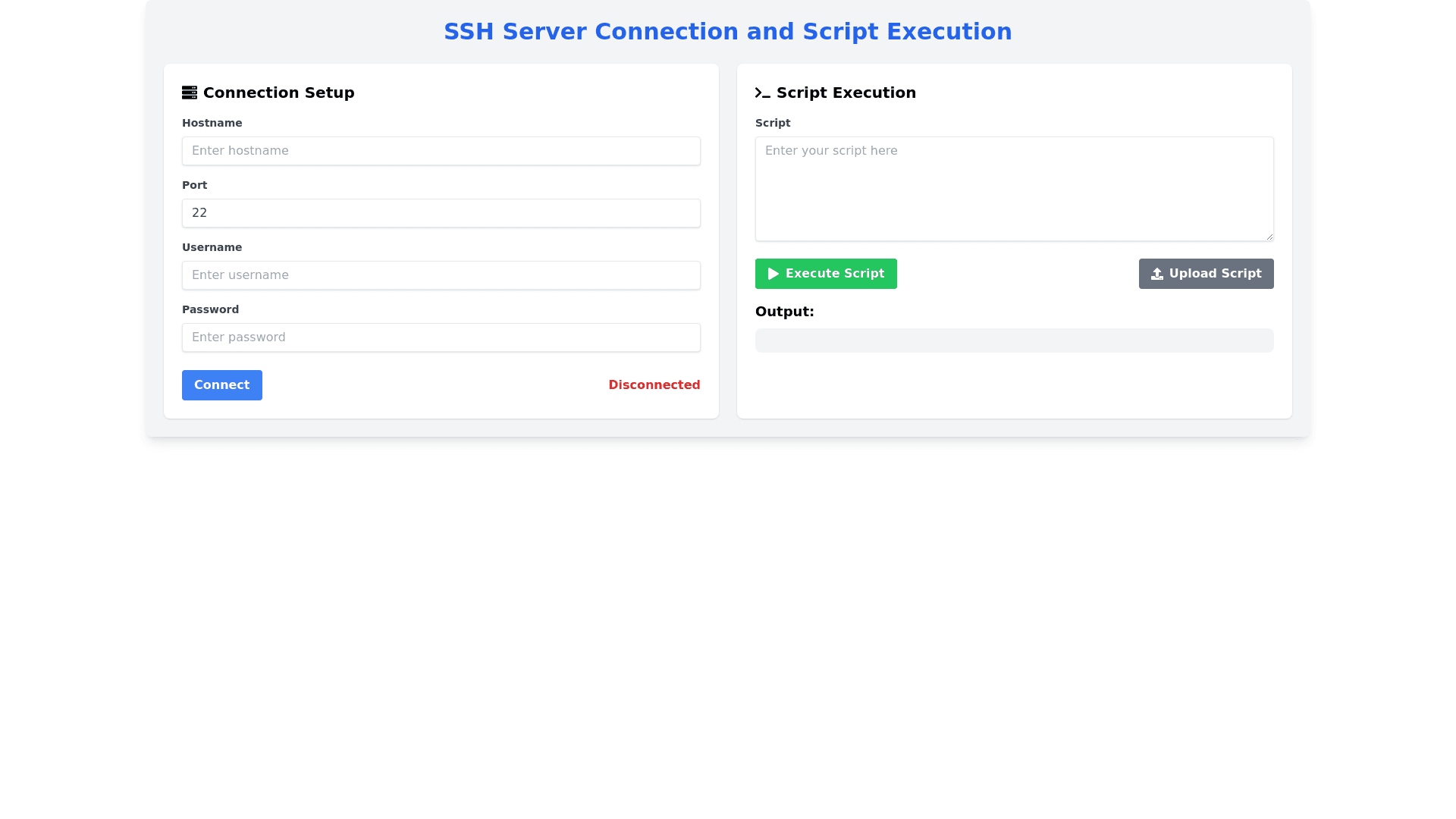Viewport: 1456px width, 819px height.
Task: Click the Hostname field label
Action: click(x=212, y=123)
